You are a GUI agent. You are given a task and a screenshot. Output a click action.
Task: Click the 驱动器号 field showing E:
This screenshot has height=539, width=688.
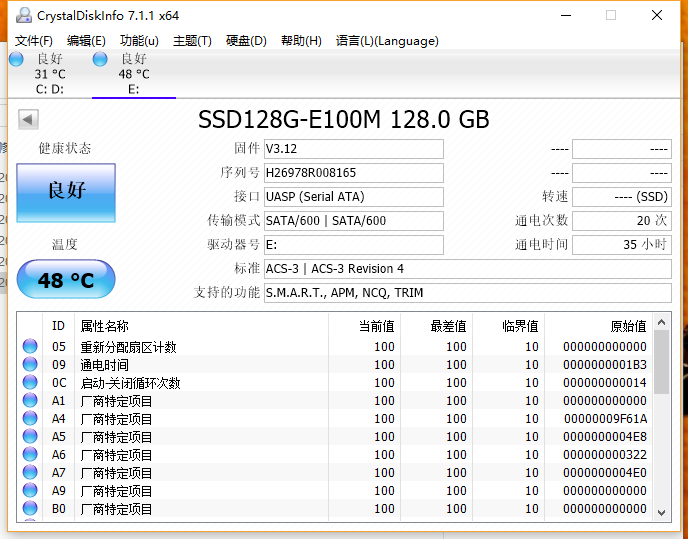coord(354,245)
